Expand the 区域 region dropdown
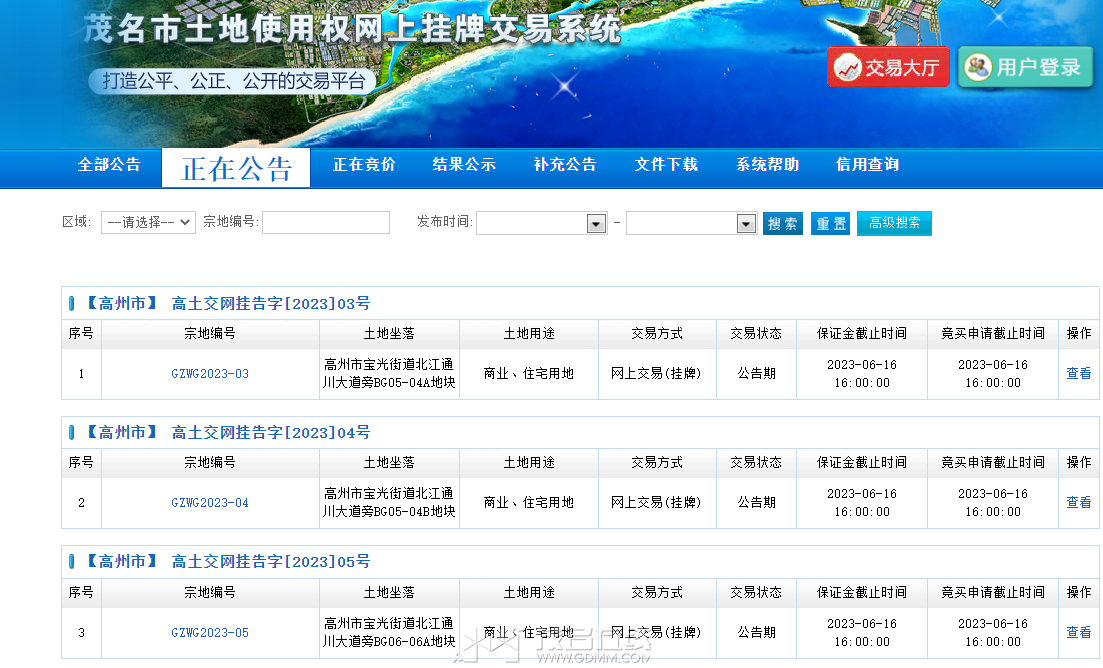The height and width of the screenshot is (668, 1103). [148, 222]
